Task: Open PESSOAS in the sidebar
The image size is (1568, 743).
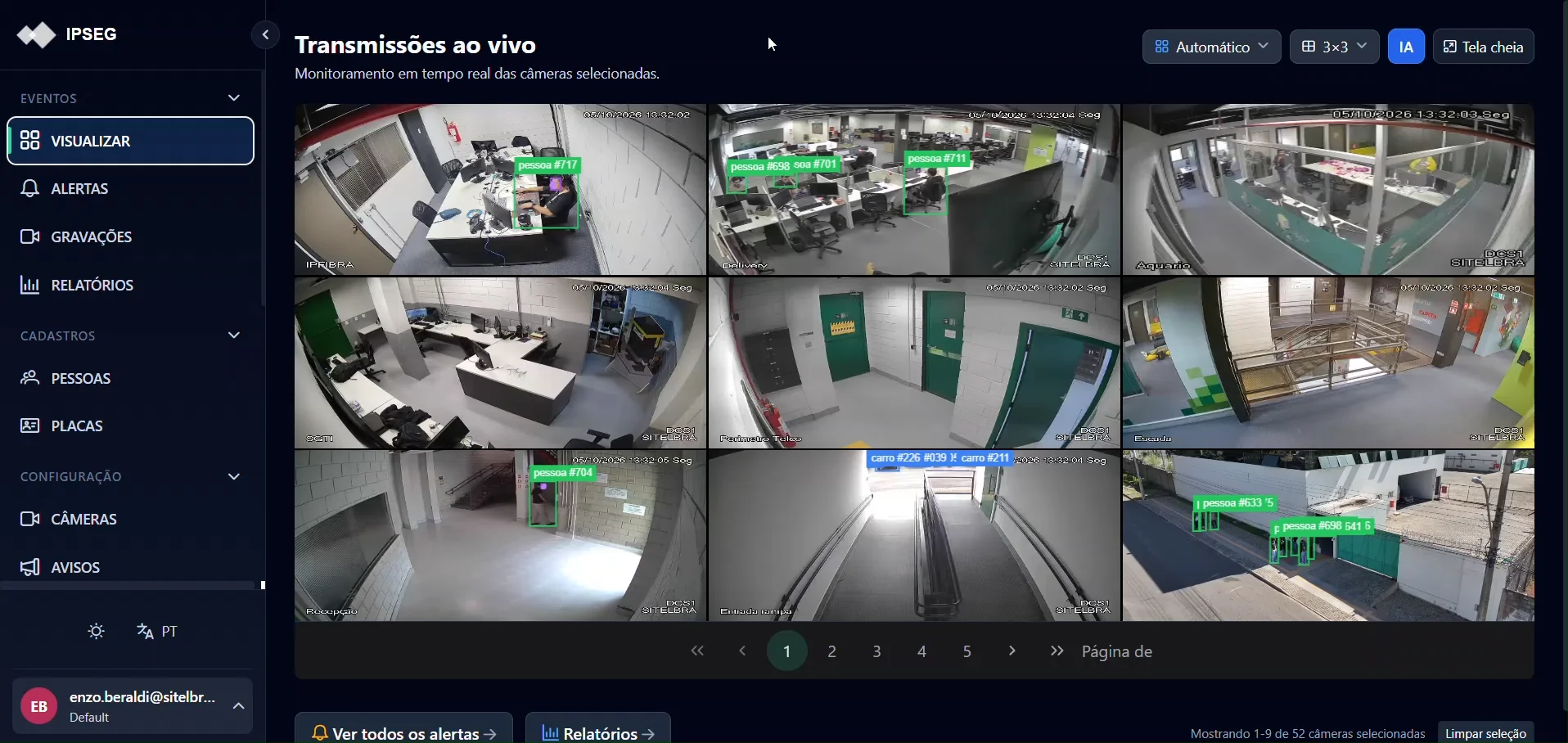Action: coord(131,378)
